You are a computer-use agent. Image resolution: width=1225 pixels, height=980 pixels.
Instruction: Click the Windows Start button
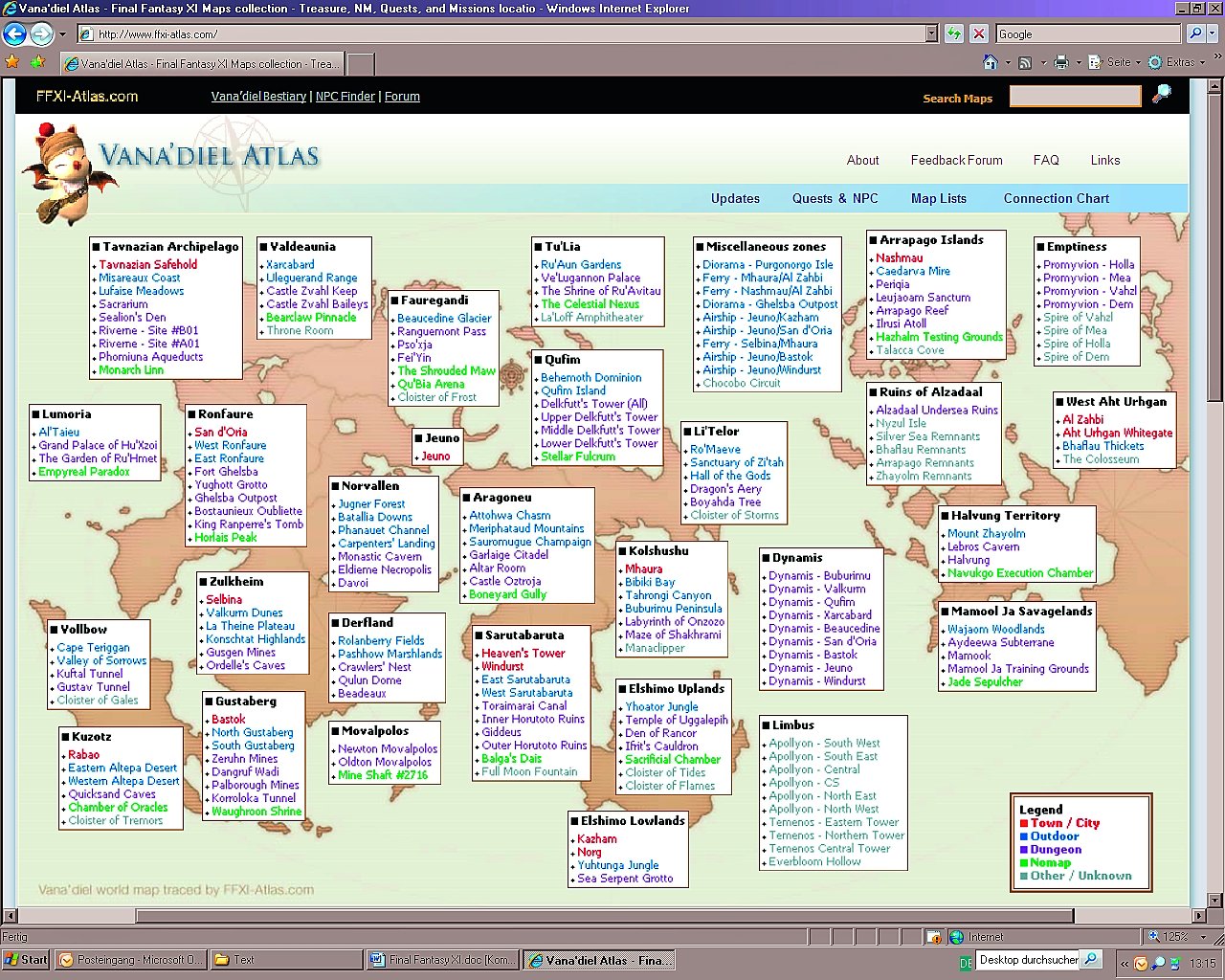[x=26, y=960]
